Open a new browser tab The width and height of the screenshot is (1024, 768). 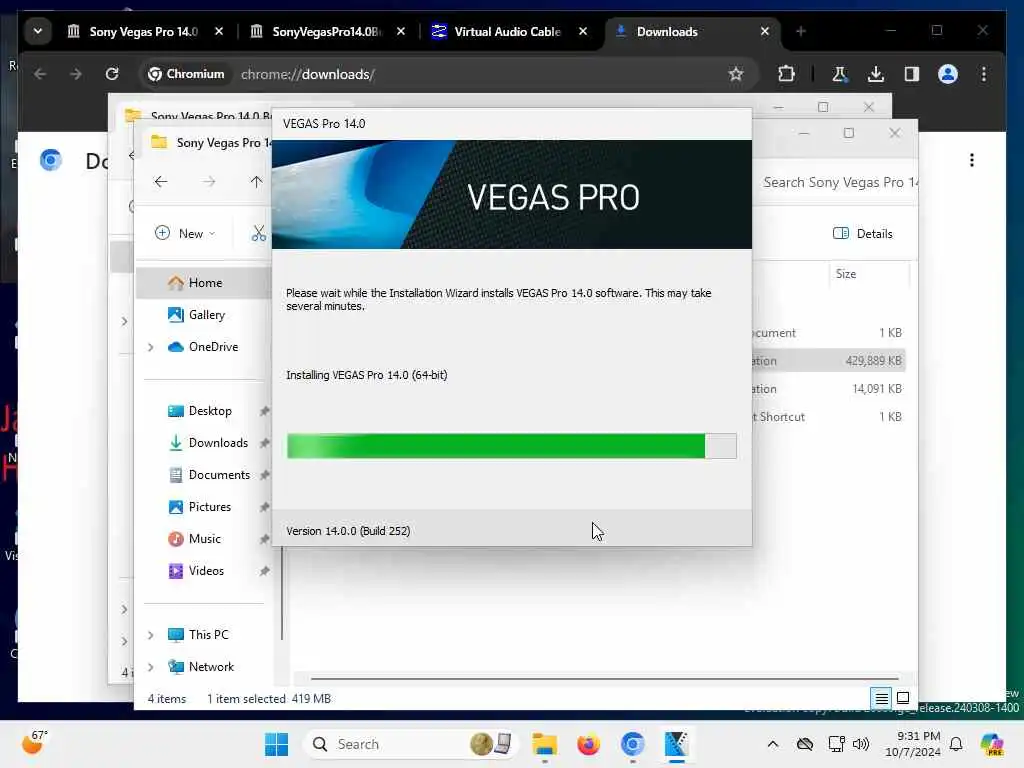801,31
